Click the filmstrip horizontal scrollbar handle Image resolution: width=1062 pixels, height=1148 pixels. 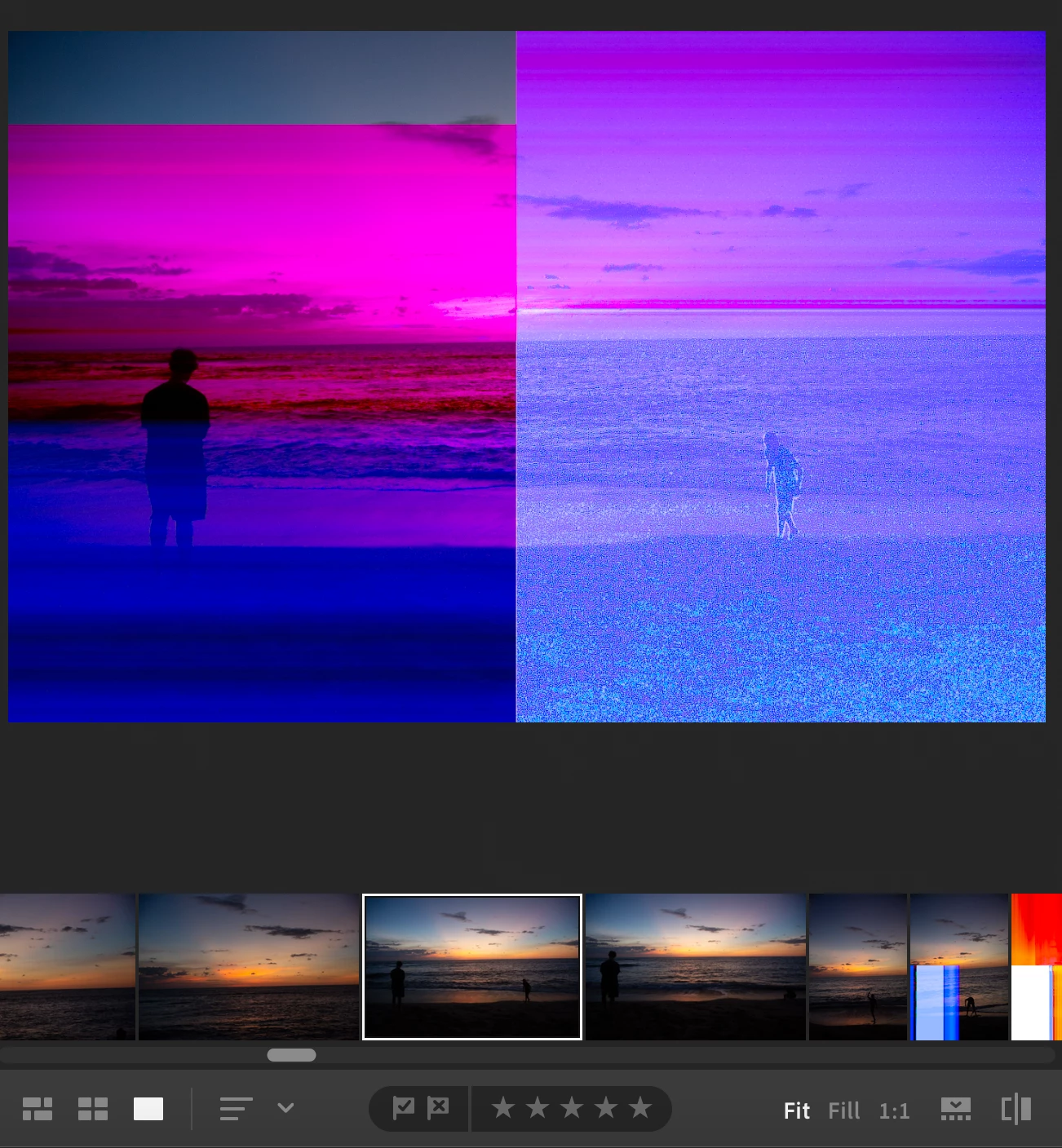tap(291, 1055)
